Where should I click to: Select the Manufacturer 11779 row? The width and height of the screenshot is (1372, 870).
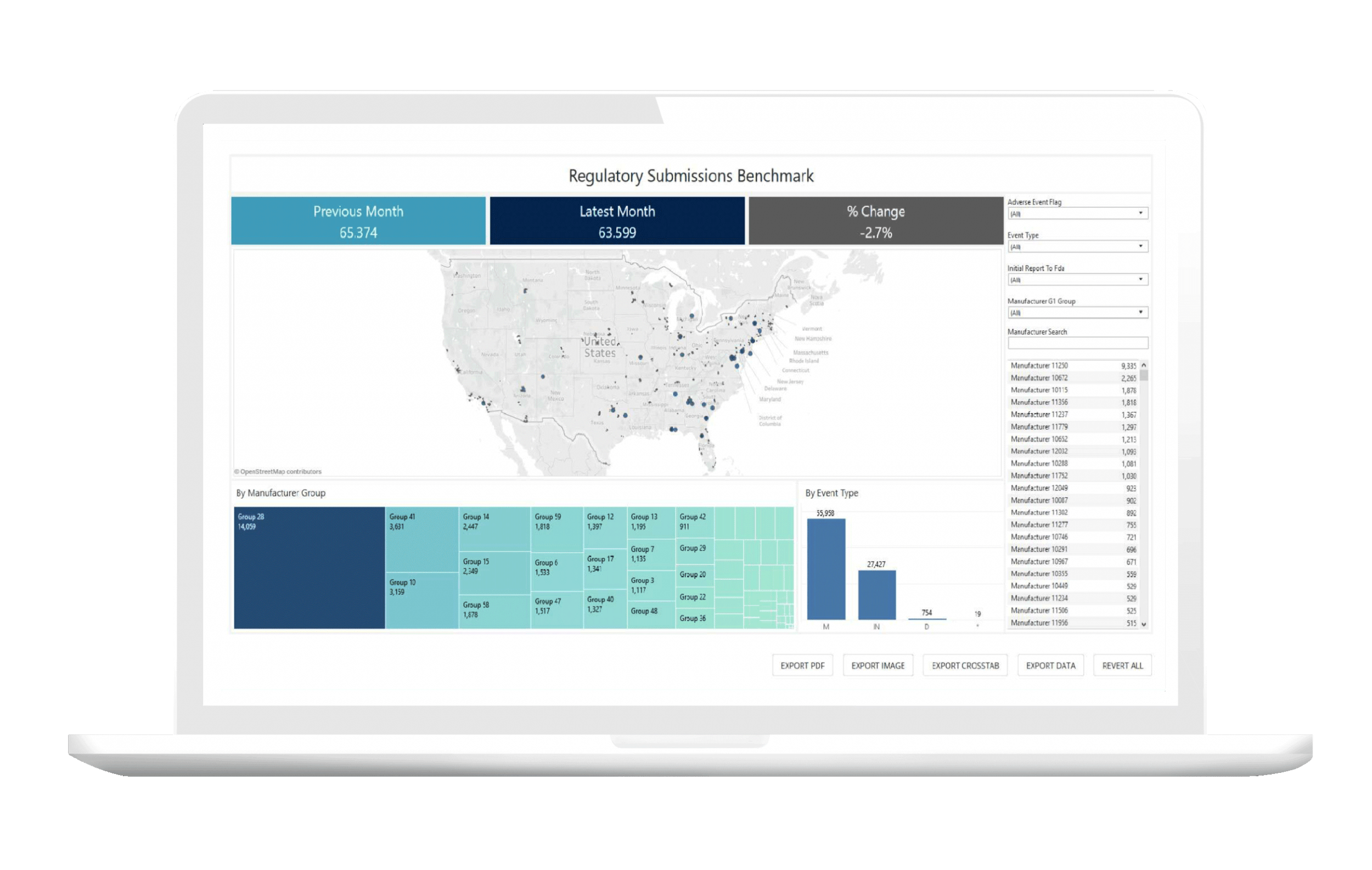coord(1073,428)
